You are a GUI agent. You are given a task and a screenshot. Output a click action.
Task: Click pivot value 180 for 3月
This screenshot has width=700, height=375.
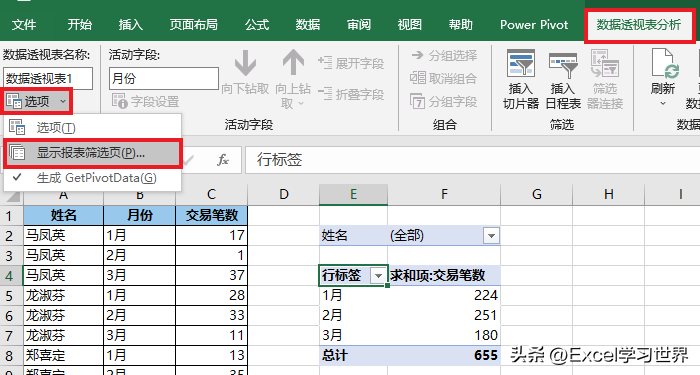[x=444, y=335]
